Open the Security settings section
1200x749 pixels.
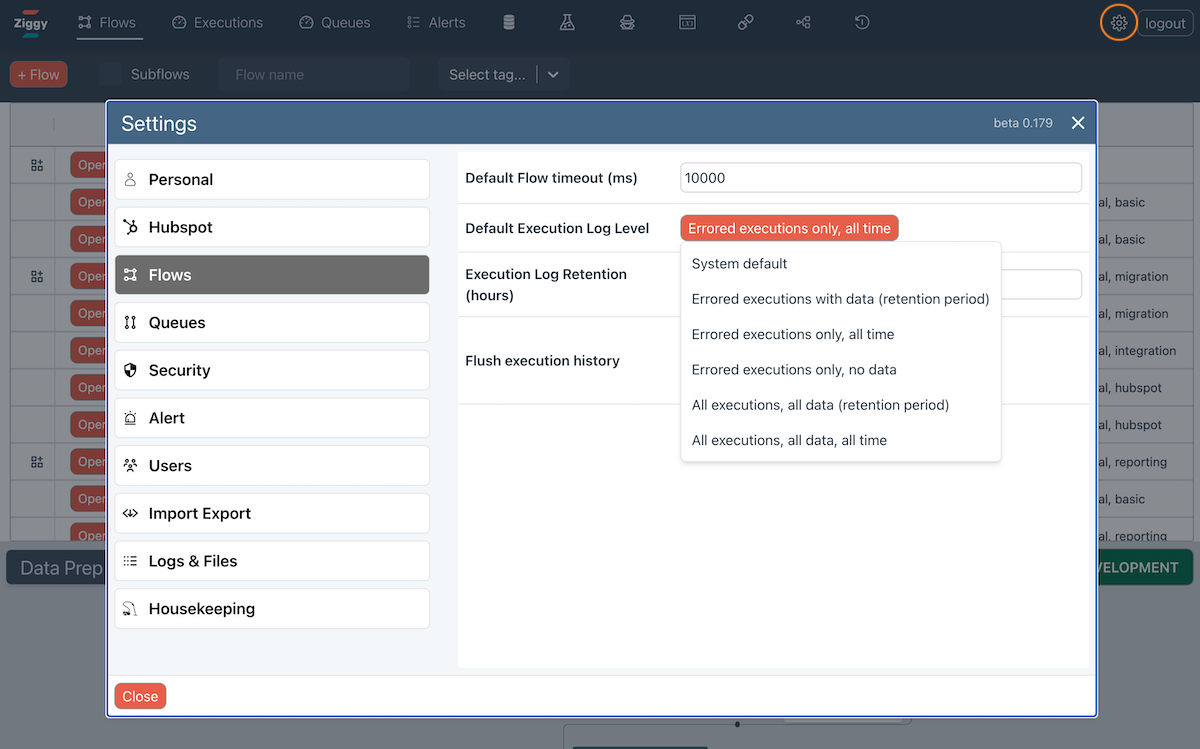272,370
